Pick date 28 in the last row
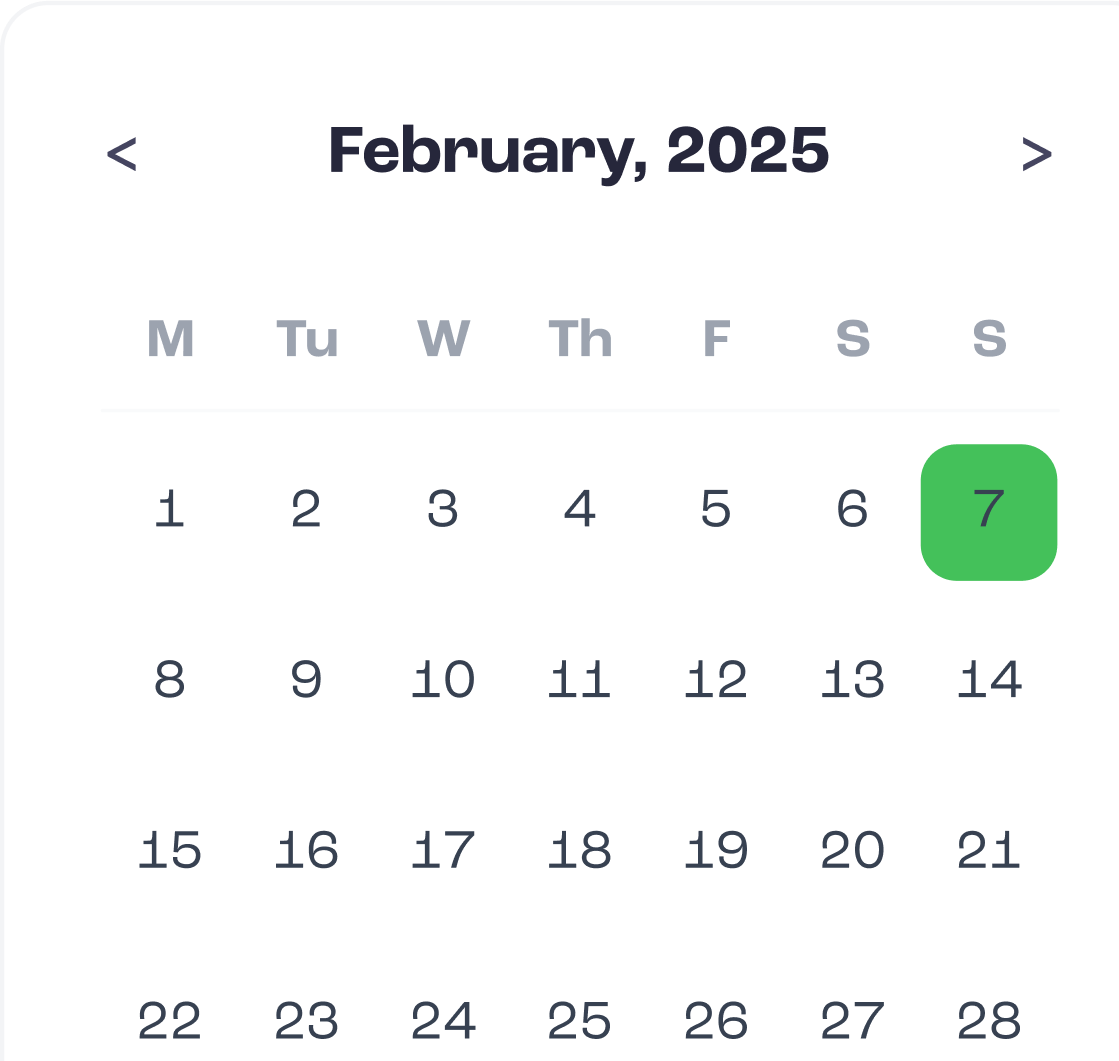 pos(989,1020)
